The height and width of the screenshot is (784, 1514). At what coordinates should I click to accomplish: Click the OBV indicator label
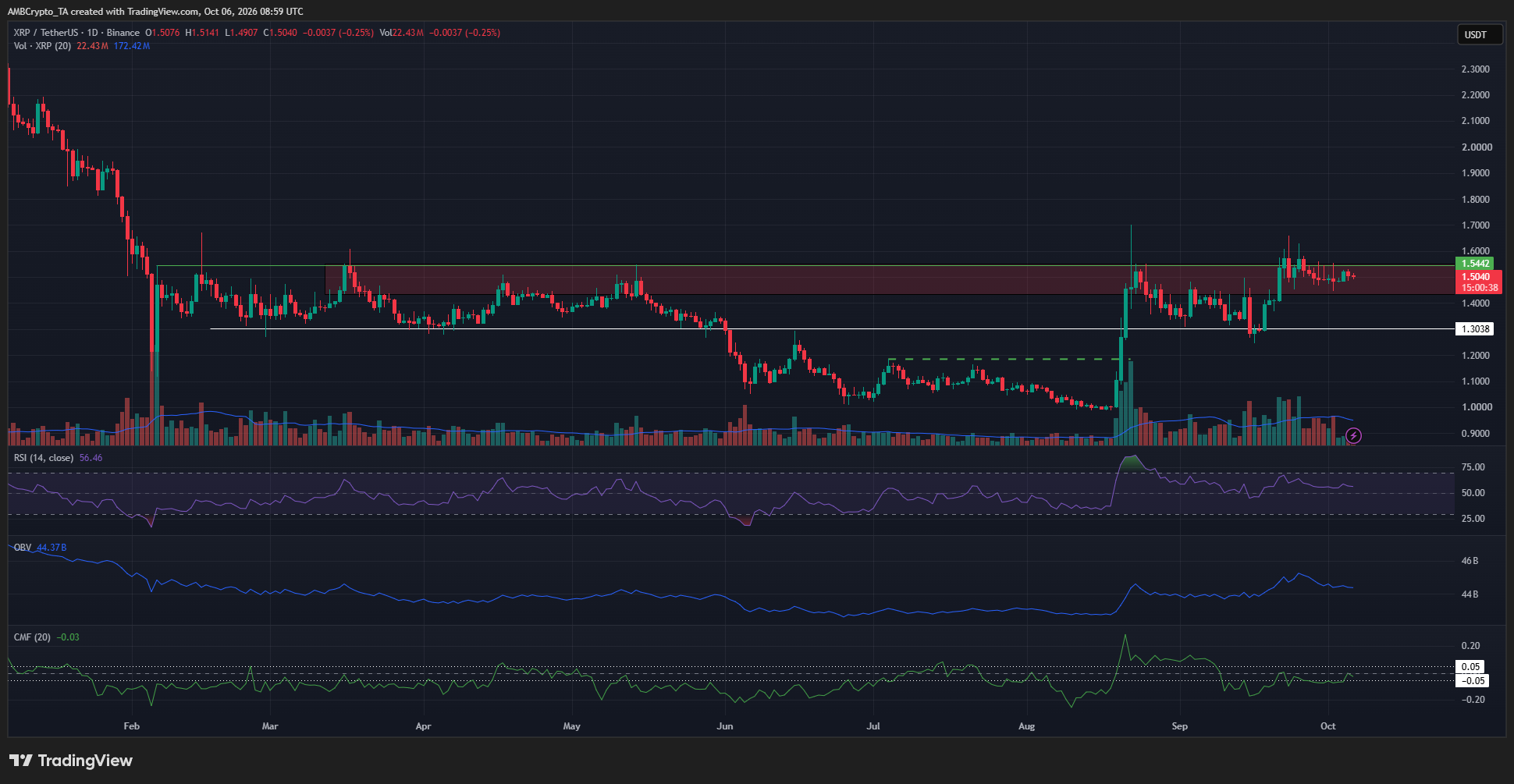tap(23, 548)
